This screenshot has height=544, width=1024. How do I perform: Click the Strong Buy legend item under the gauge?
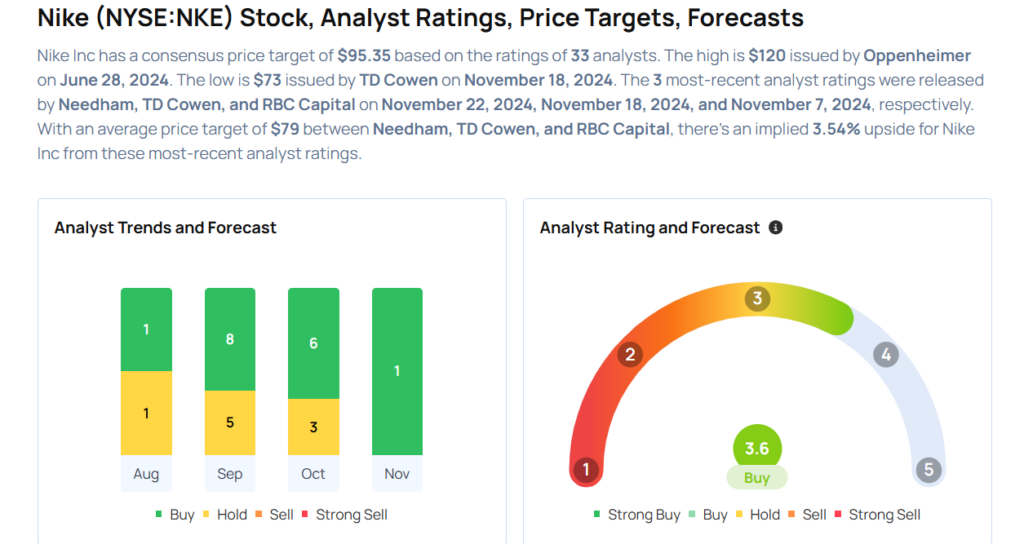tap(637, 515)
